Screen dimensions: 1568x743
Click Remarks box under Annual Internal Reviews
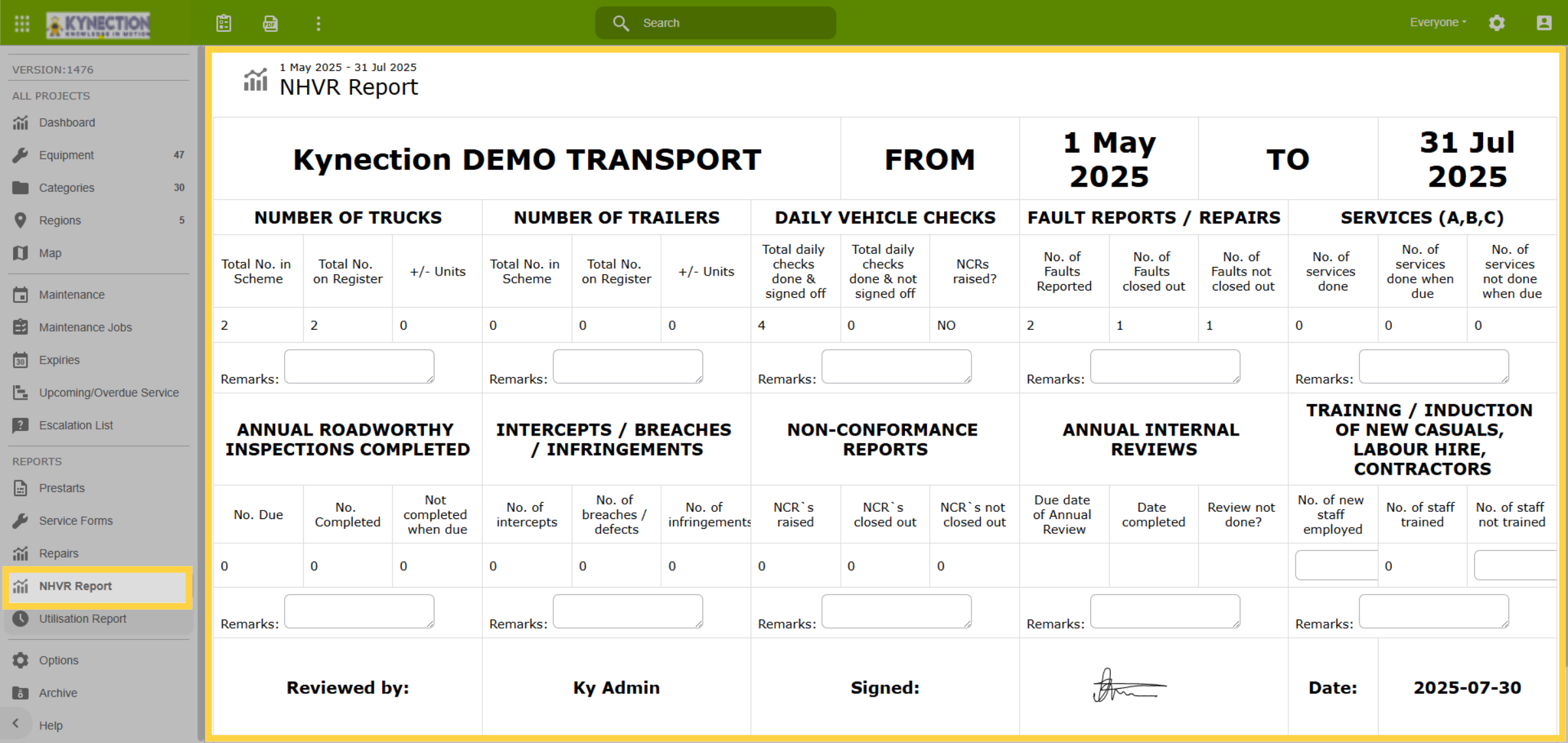pyautogui.click(x=1165, y=611)
